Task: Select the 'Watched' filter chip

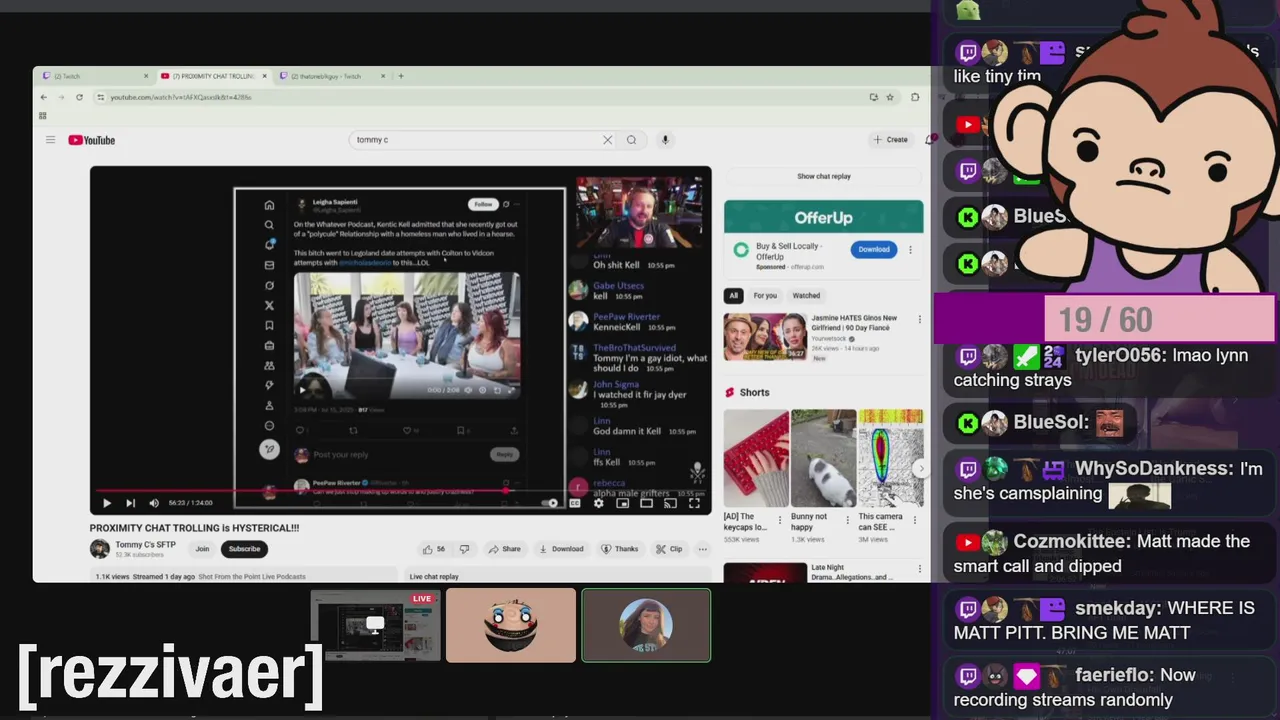Action: coord(806,296)
